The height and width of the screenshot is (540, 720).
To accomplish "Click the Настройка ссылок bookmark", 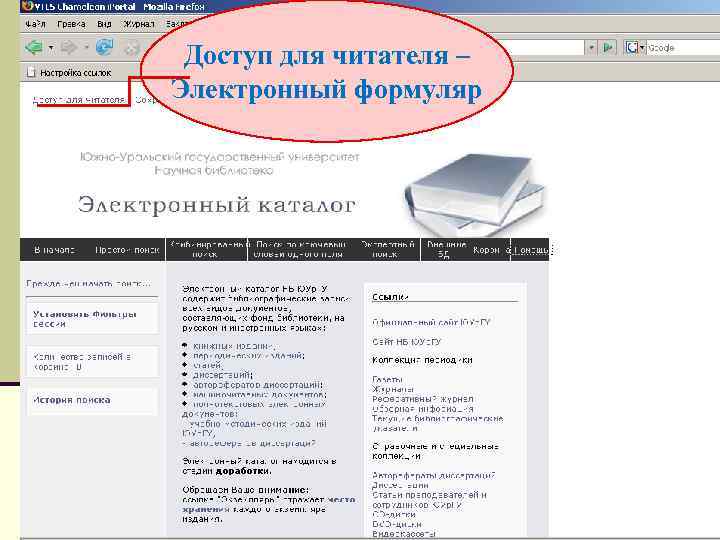I will pyautogui.click(x=70, y=73).
